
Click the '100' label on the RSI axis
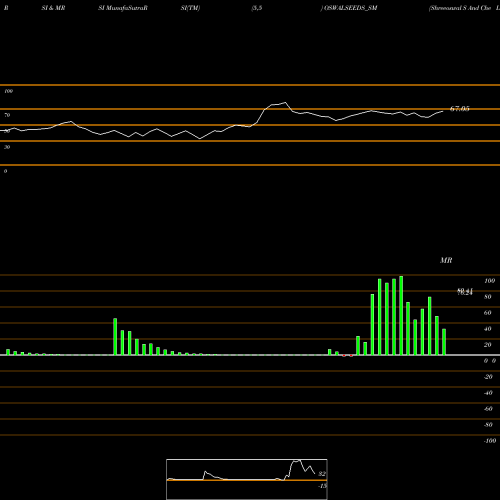(8, 91)
